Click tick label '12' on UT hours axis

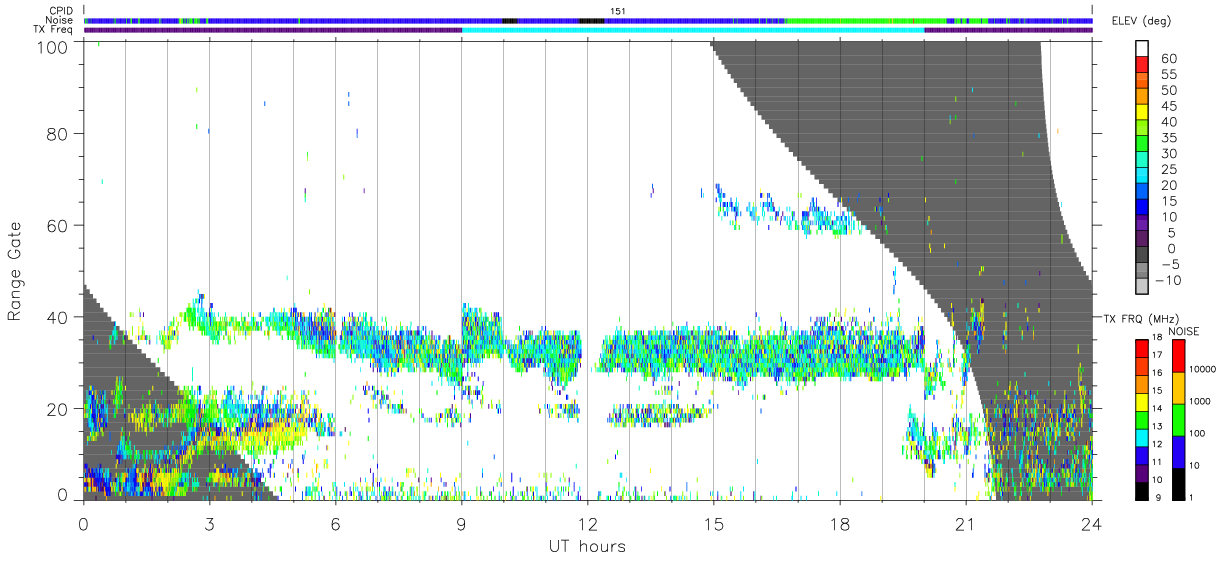click(588, 524)
